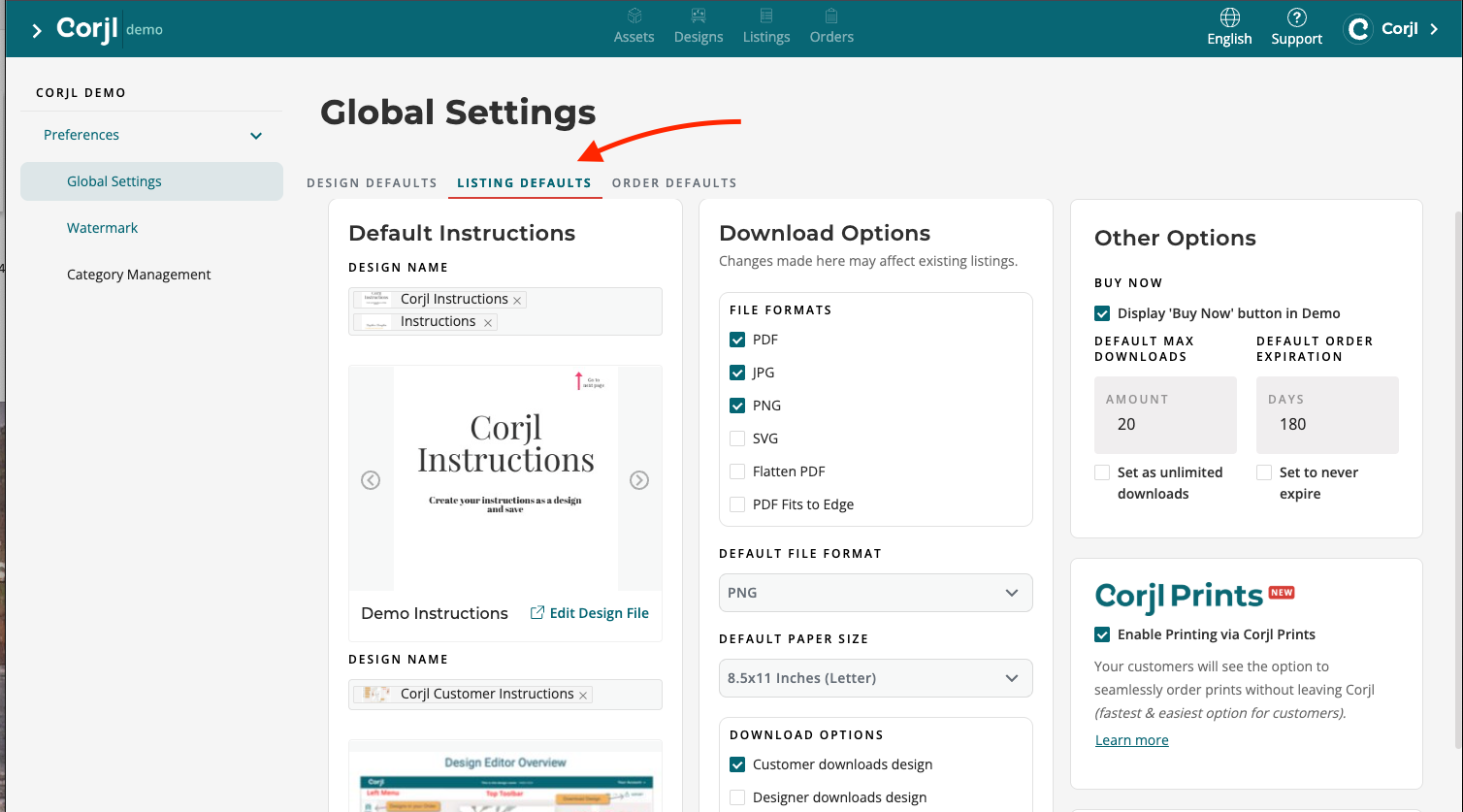Remove Corjl Instructions tag with x
The image size is (1463, 812).
pos(517,301)
